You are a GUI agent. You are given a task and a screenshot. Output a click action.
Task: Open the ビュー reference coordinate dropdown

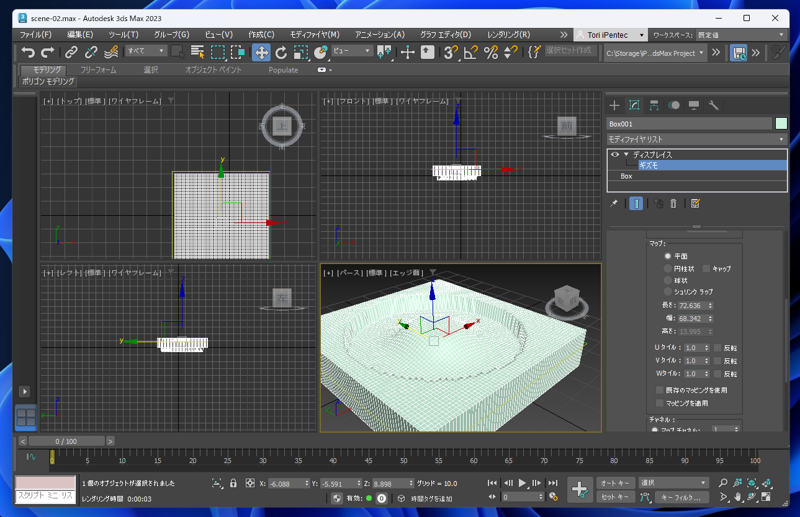coord(352,51)
